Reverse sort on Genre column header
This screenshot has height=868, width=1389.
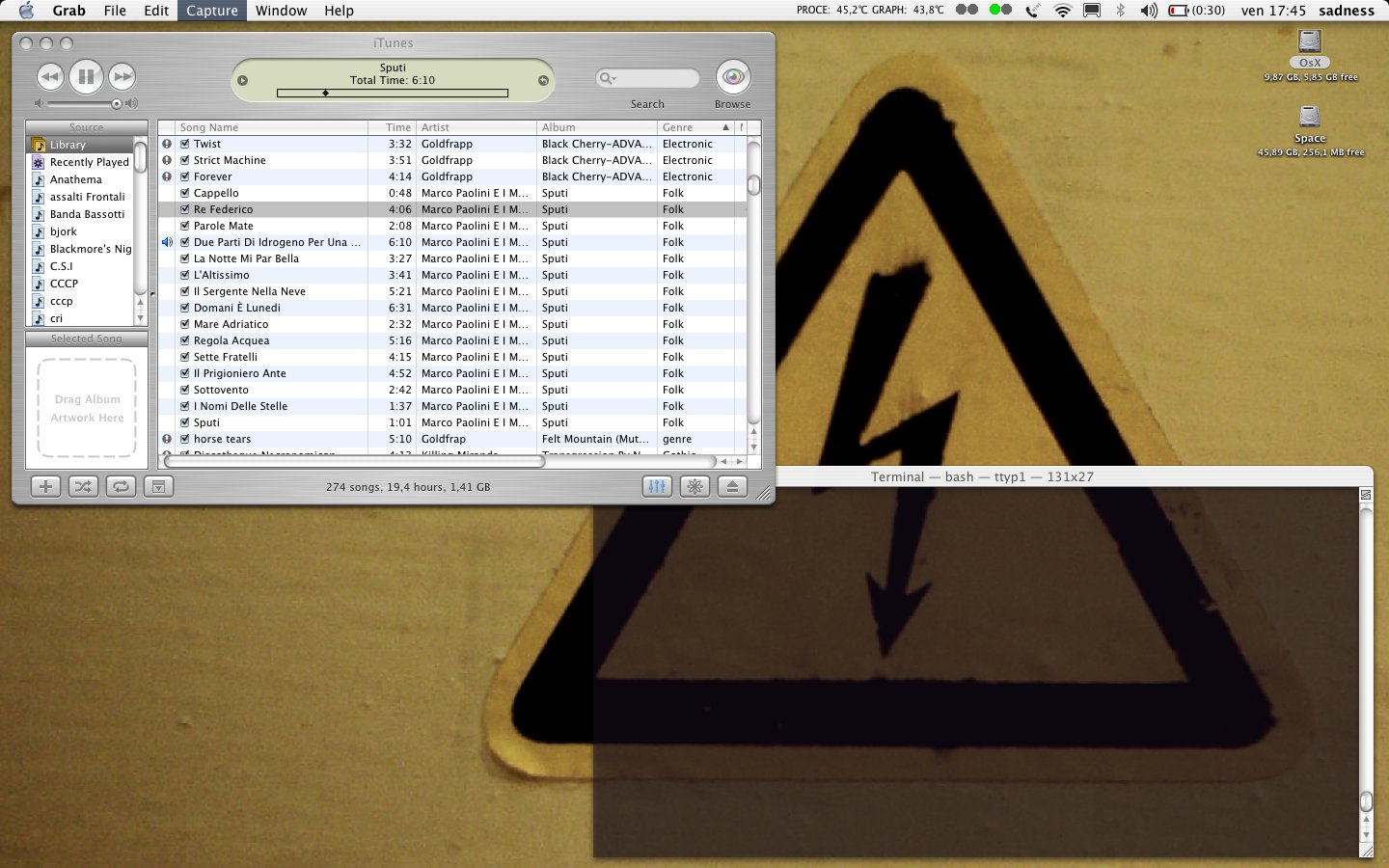695,127
